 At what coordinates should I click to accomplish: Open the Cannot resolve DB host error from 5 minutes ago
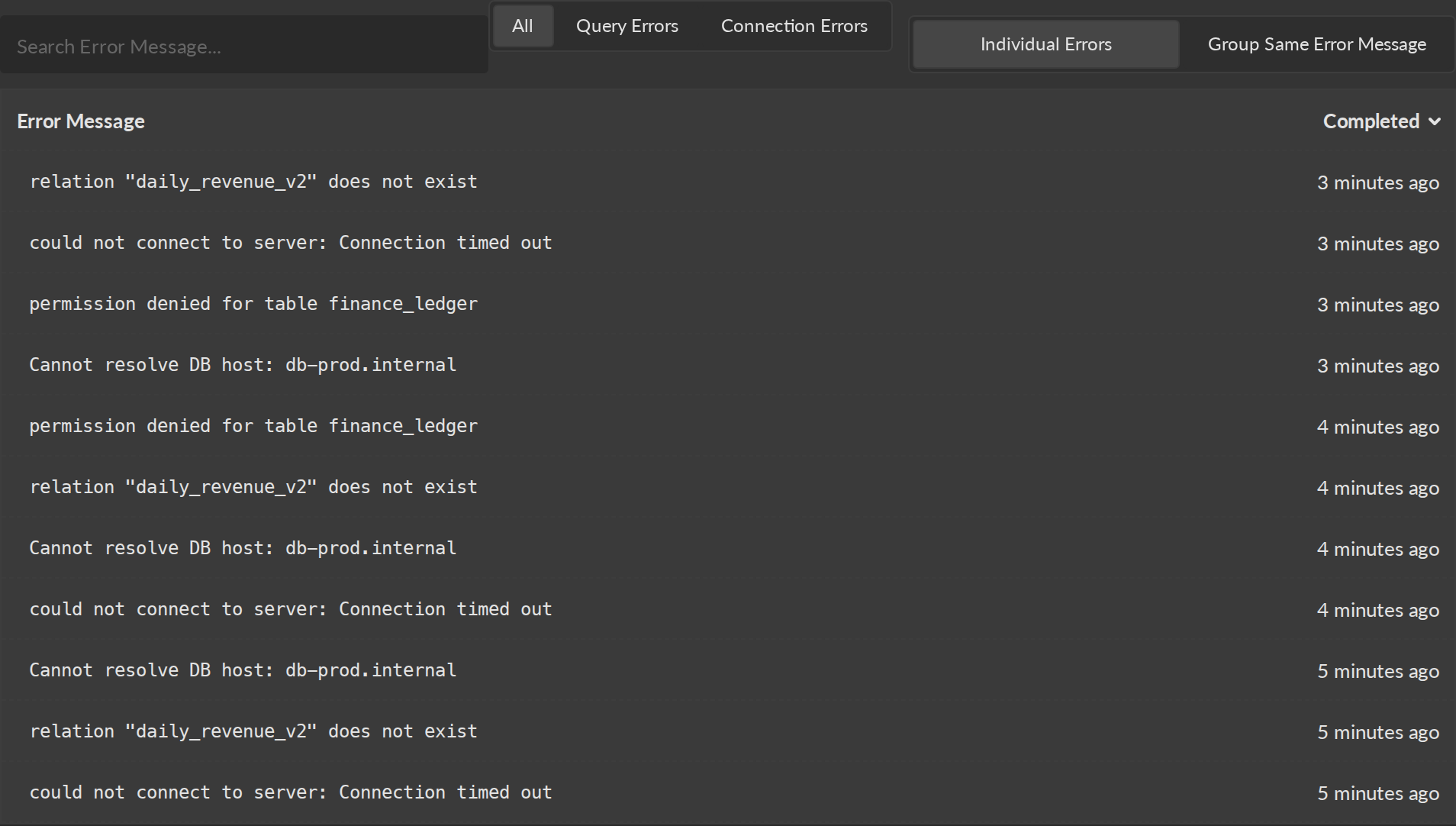pyautogui.click(x=728, y=670)
